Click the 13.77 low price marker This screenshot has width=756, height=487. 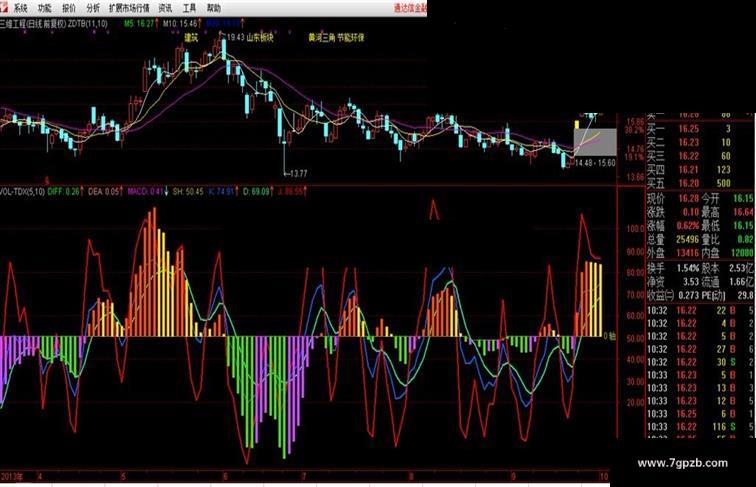coord(298,173)
